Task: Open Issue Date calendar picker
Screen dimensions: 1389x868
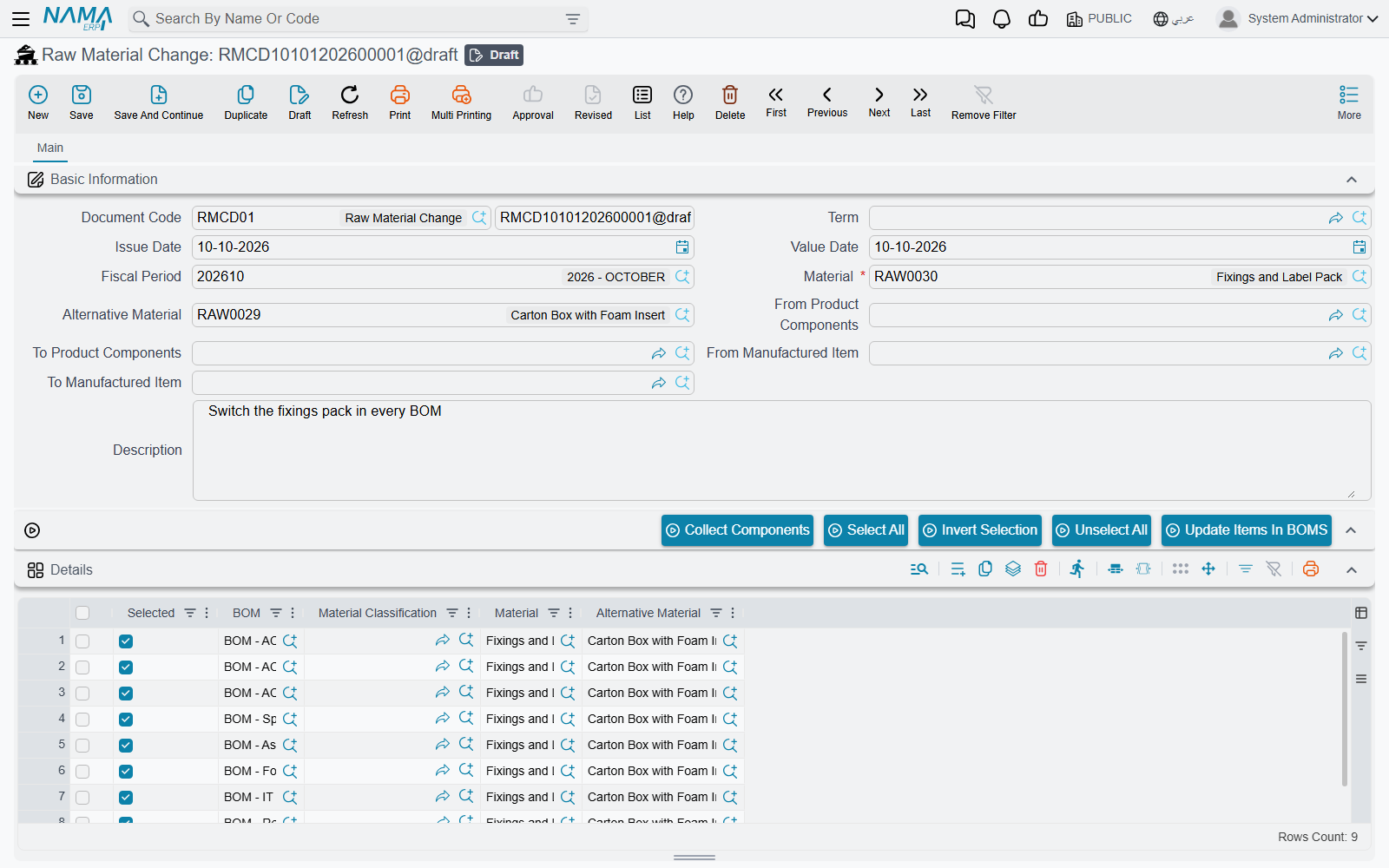Action: point(682,247)
